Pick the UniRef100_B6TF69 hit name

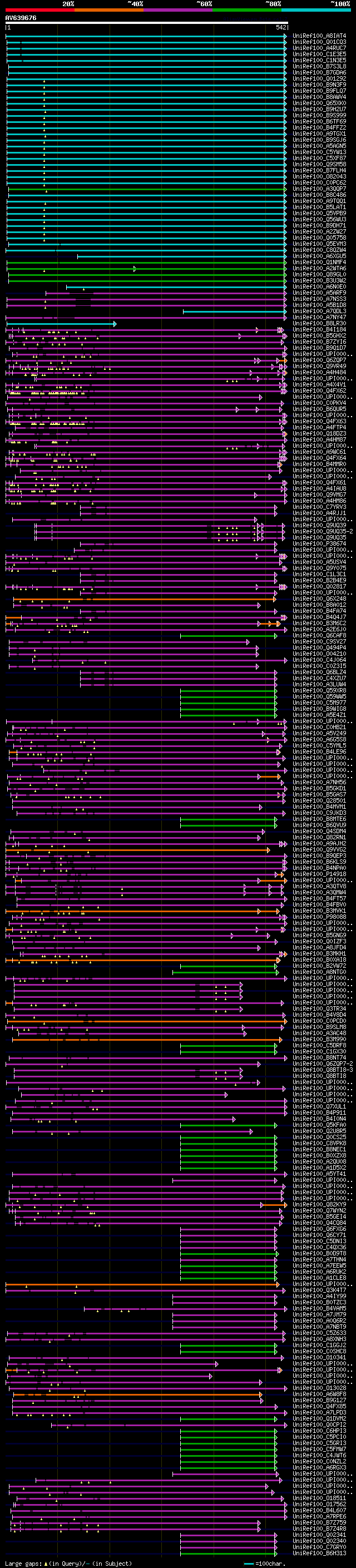[x=319, y=122]
